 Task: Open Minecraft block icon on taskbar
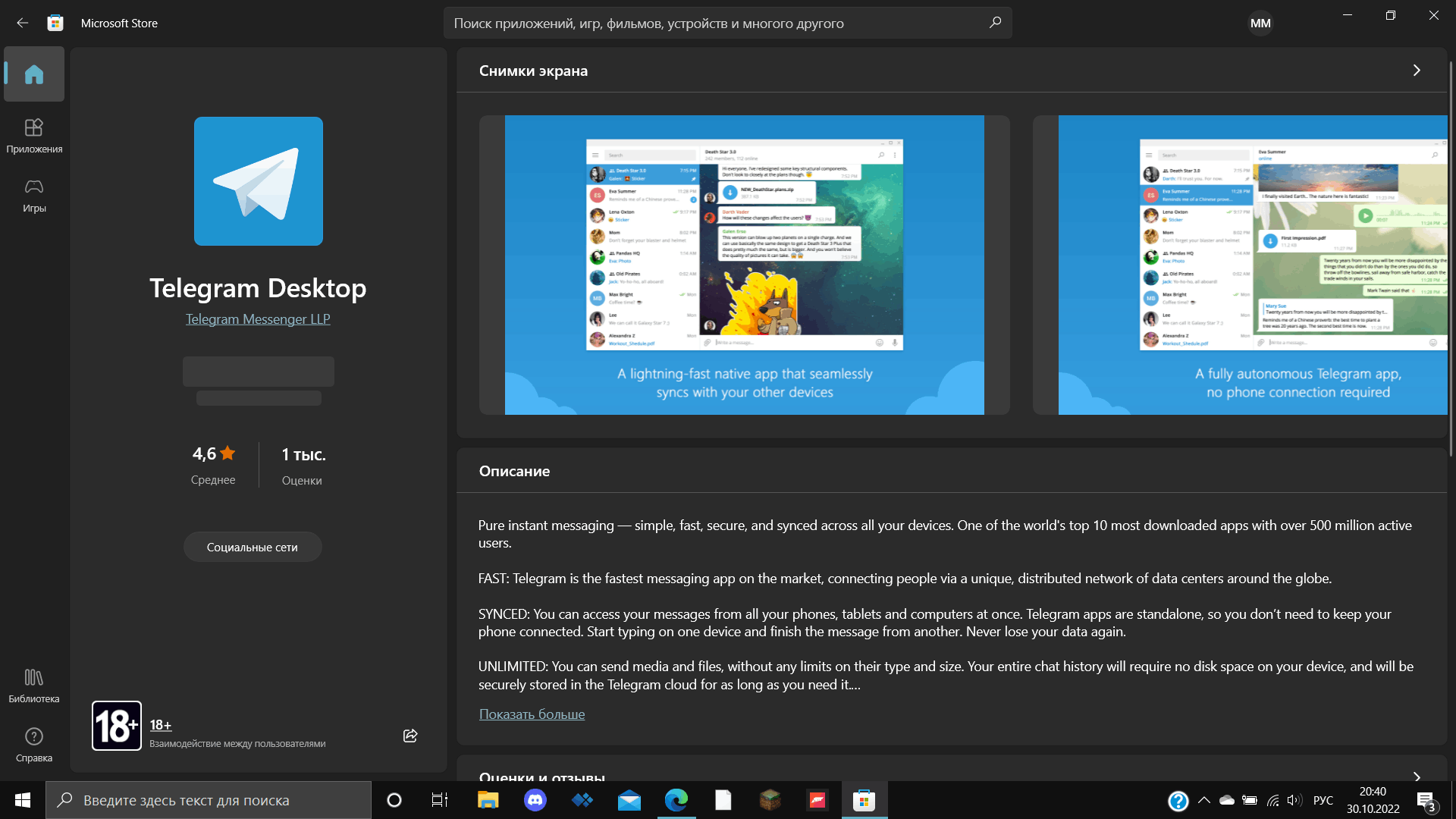pyautogui.click(x=770, y=800)
